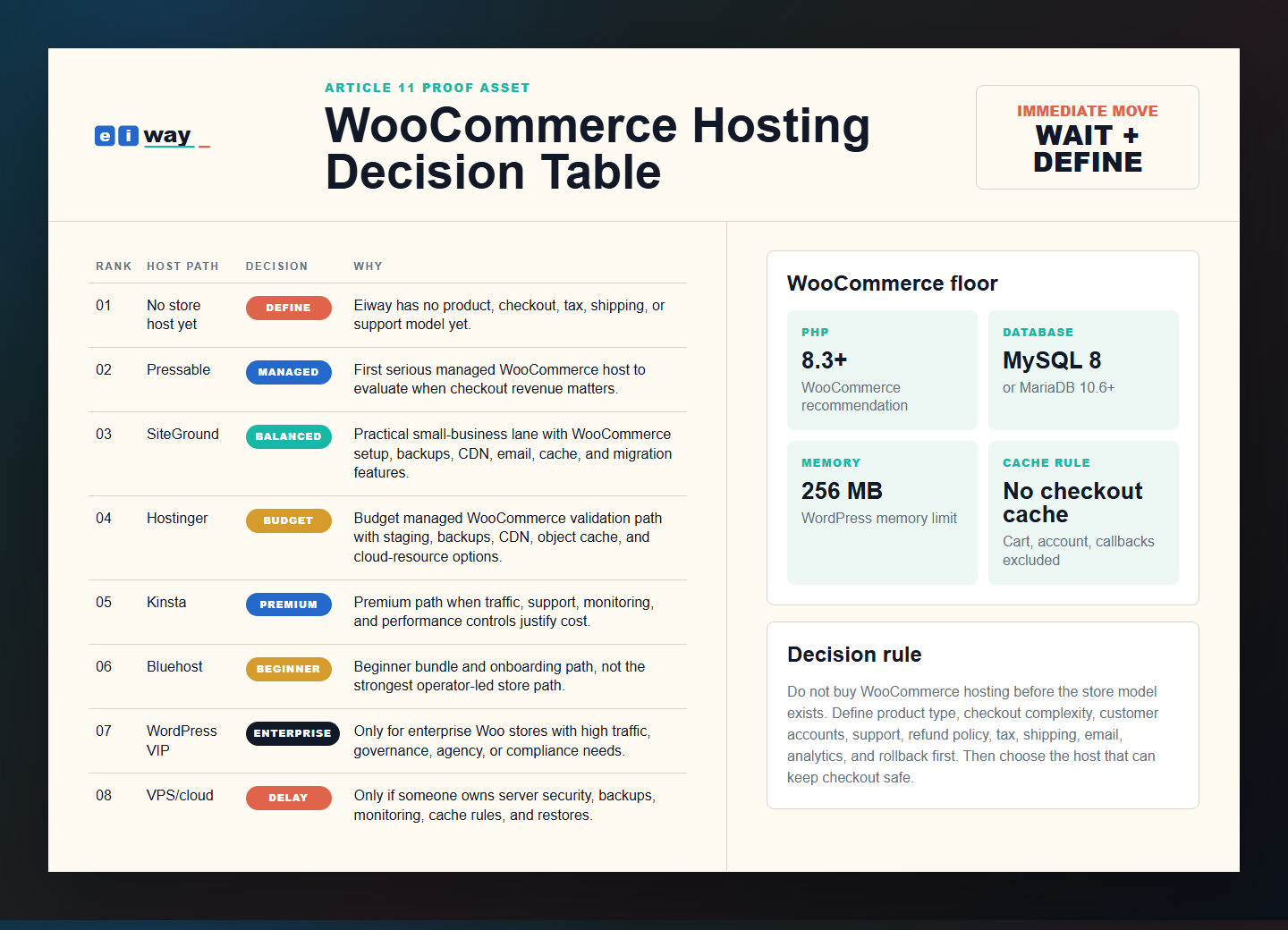Click the ENTERPRISE badge for WordPress VIP

(292, 733)
